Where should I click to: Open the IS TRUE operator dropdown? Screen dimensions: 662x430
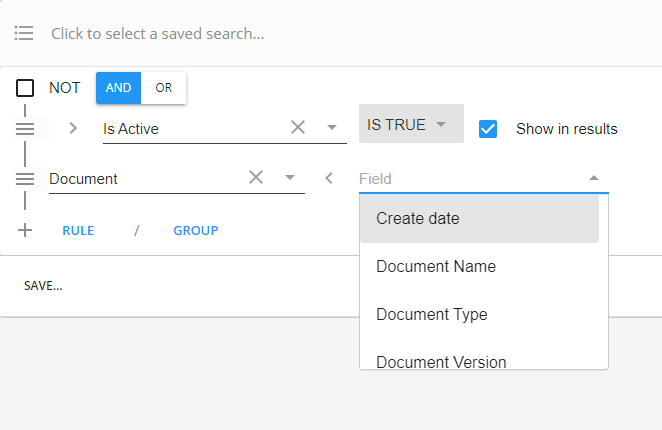(x=411, y=125)
